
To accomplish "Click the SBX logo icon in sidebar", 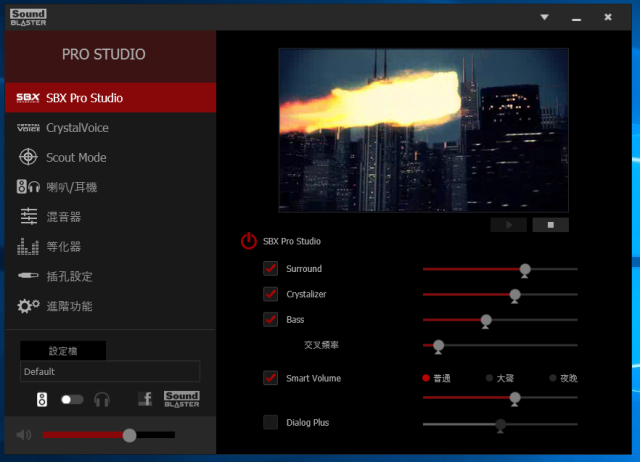I will pyautogui.click(x=28, y=98).
